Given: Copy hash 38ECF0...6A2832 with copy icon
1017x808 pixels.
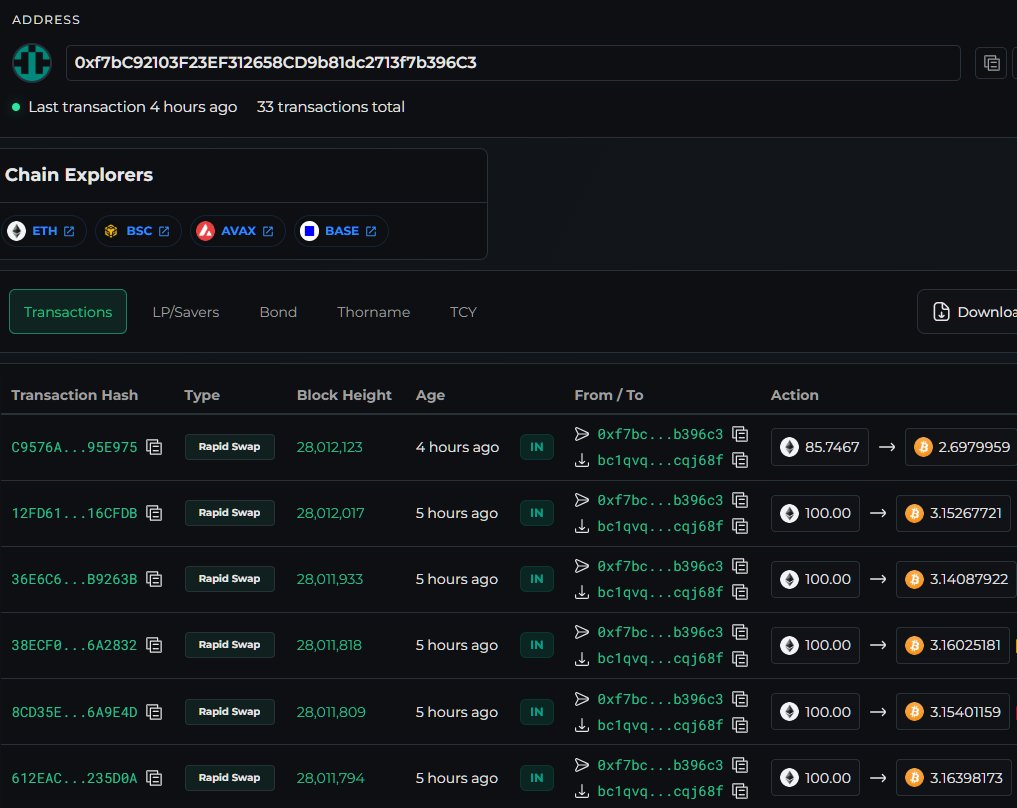Looking at the screenshot, I should [x=154, y=645].
